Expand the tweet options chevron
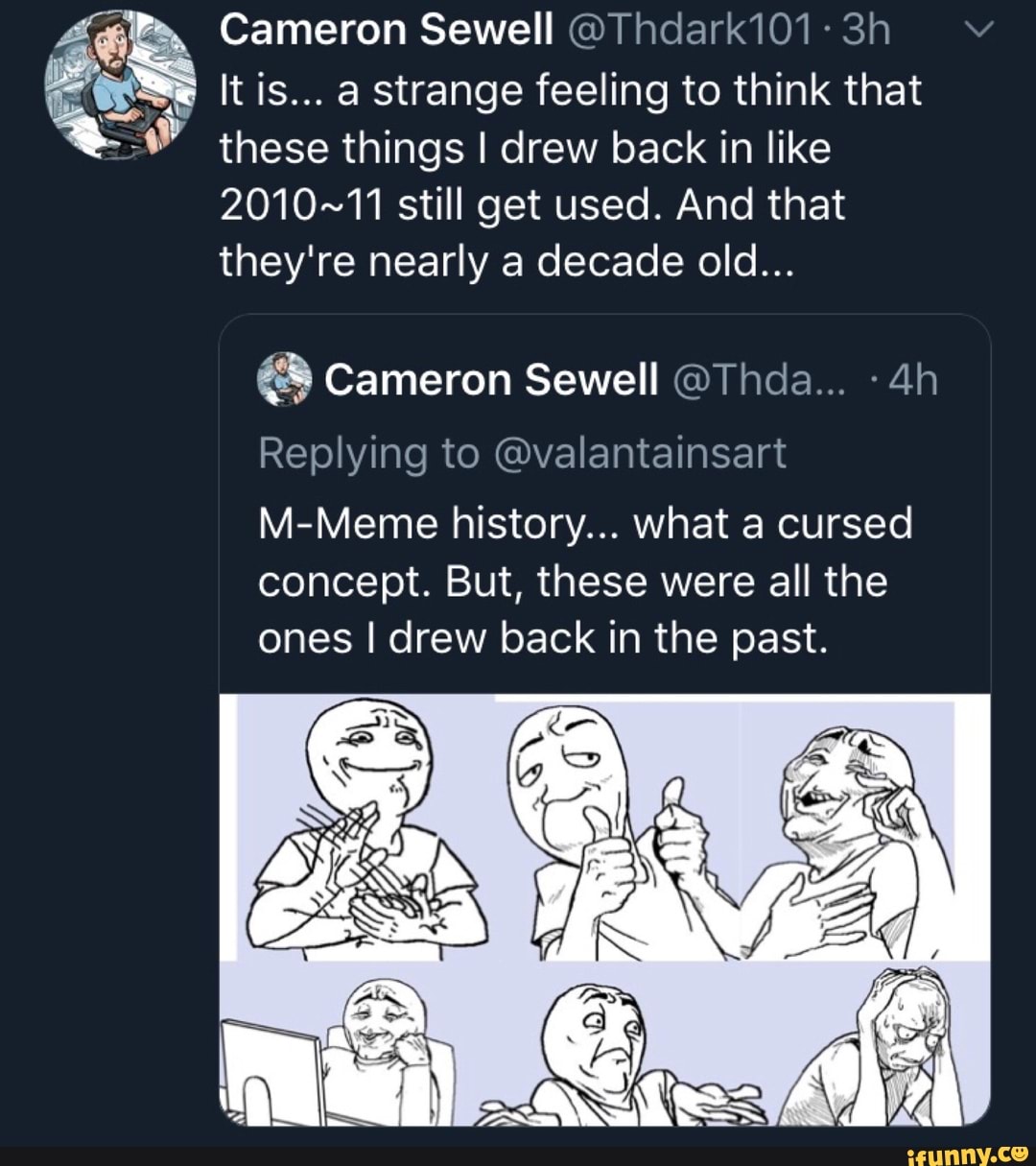 [978, 29]
